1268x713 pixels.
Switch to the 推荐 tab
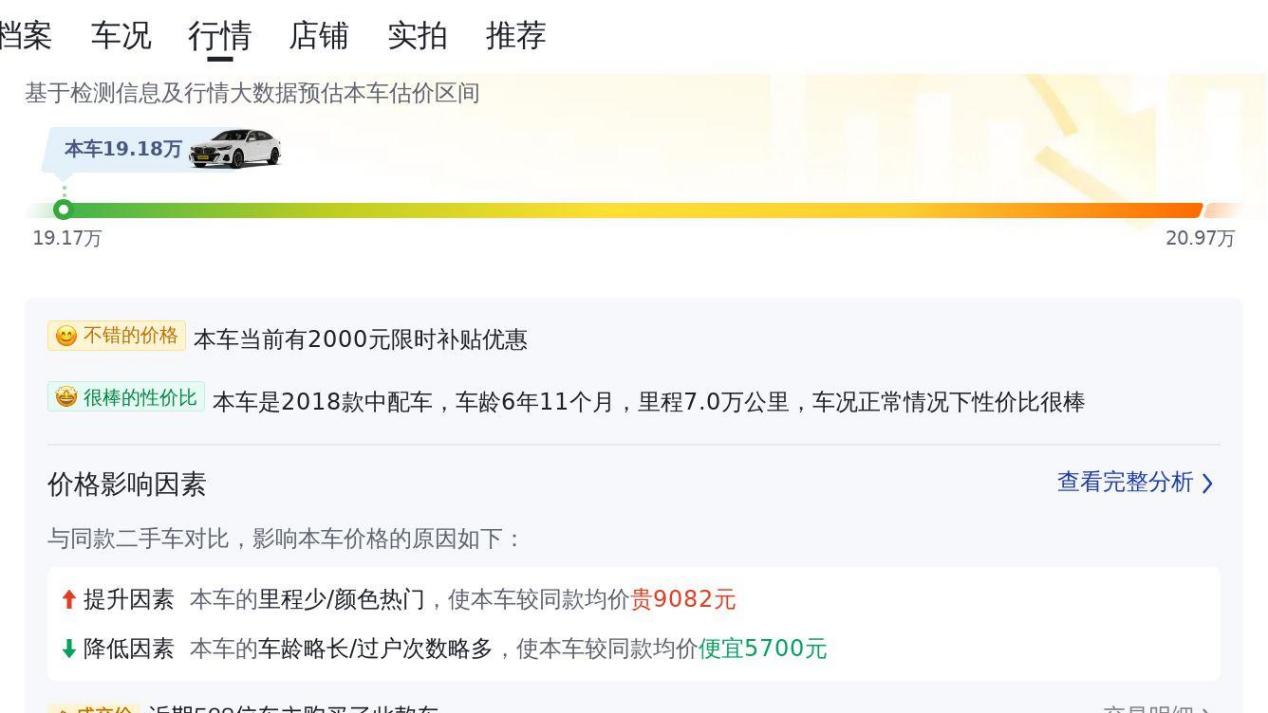[516, 36]
